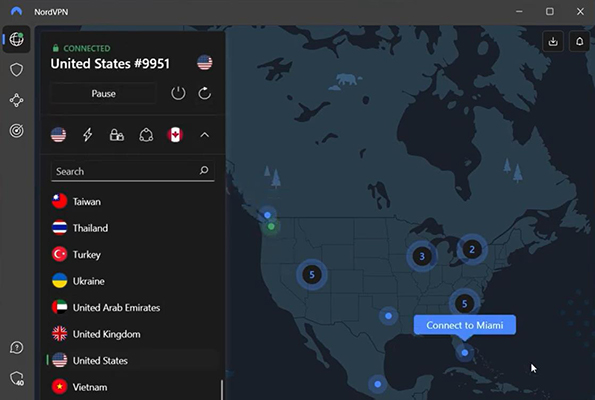Click the western US cluster of 5
This screenshot has width=595, height=400.
(312, 274)
